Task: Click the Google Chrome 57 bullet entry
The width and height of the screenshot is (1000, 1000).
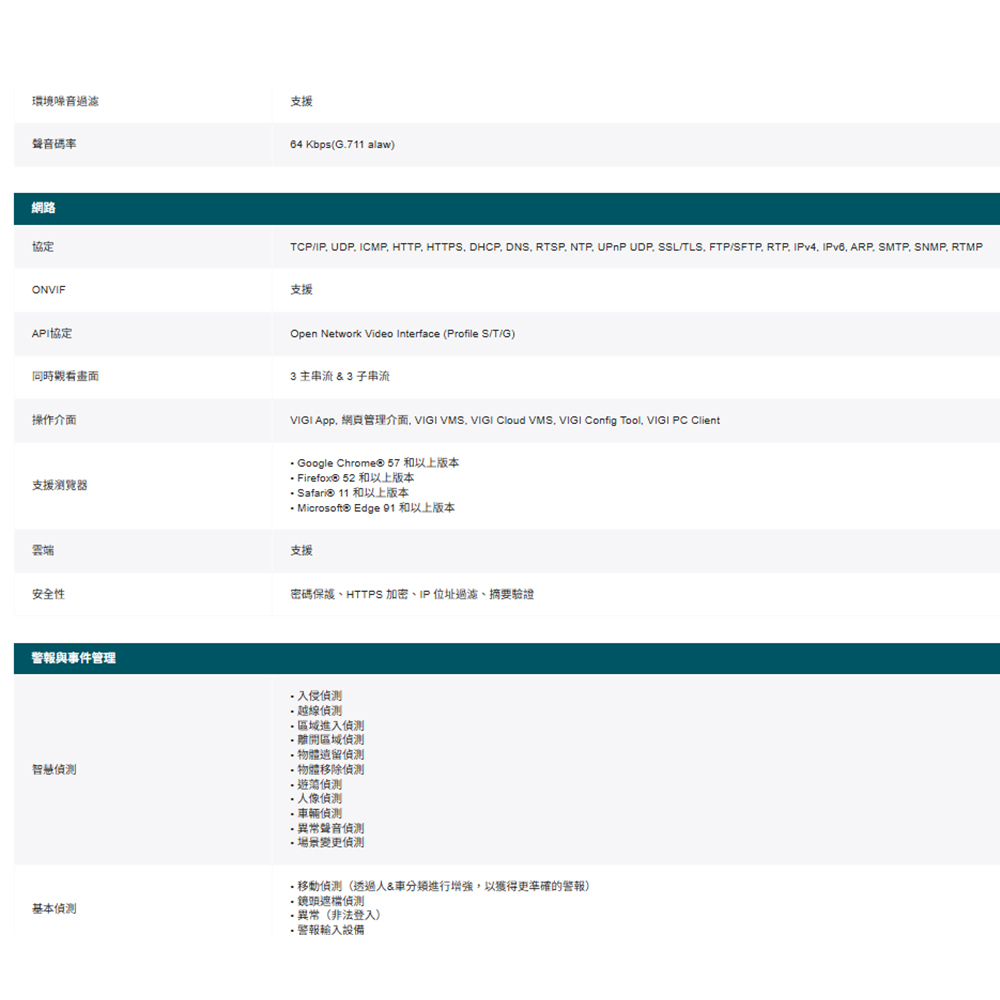Action: pyautogui.click(x=378, y=463)
